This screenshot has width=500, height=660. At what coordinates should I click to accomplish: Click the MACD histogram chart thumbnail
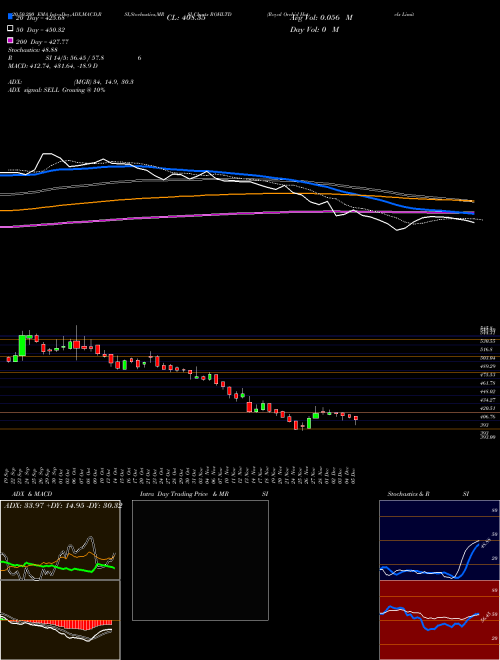coord(60,620)
